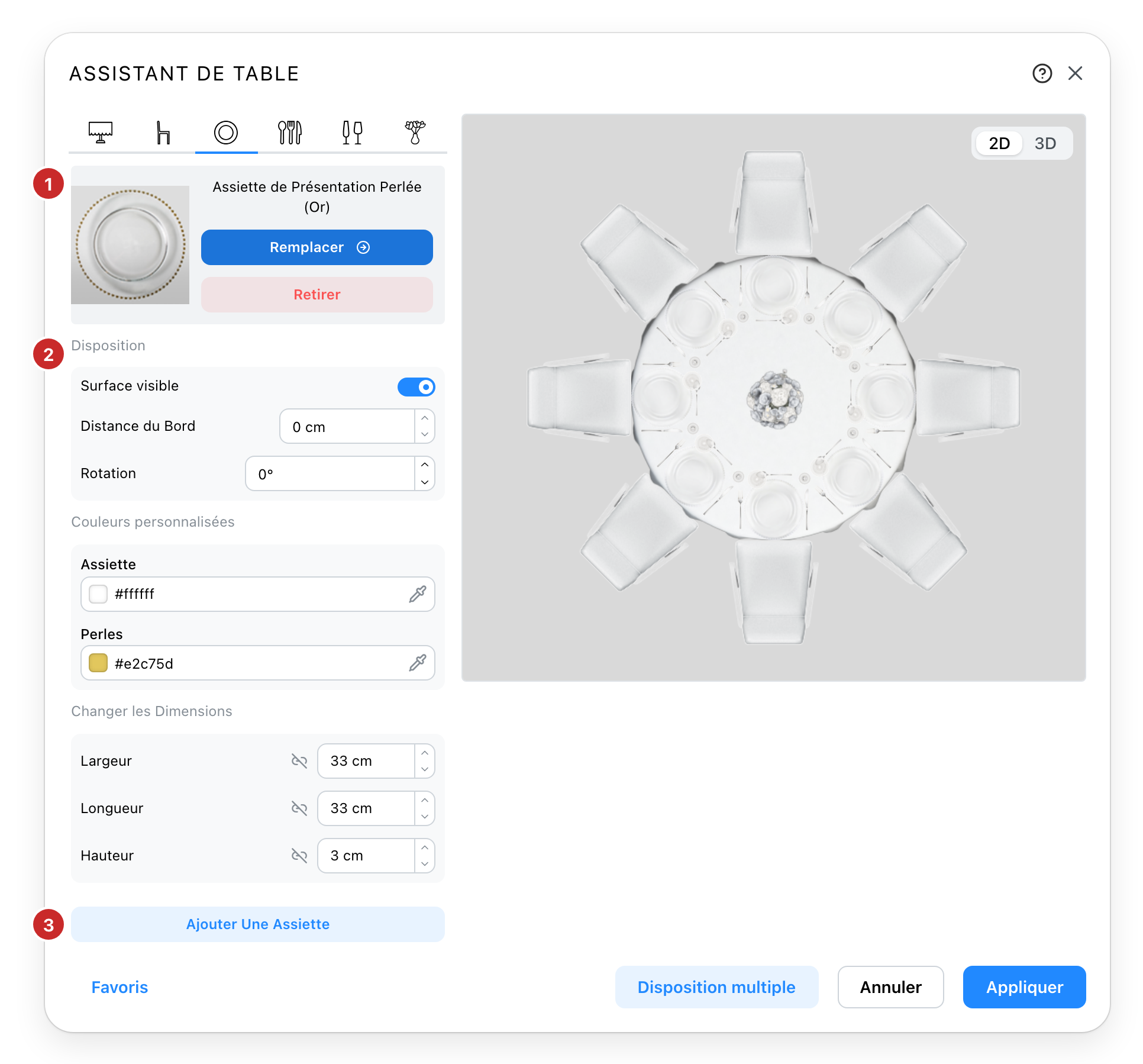Open the cutlery tab

point(290,132)
